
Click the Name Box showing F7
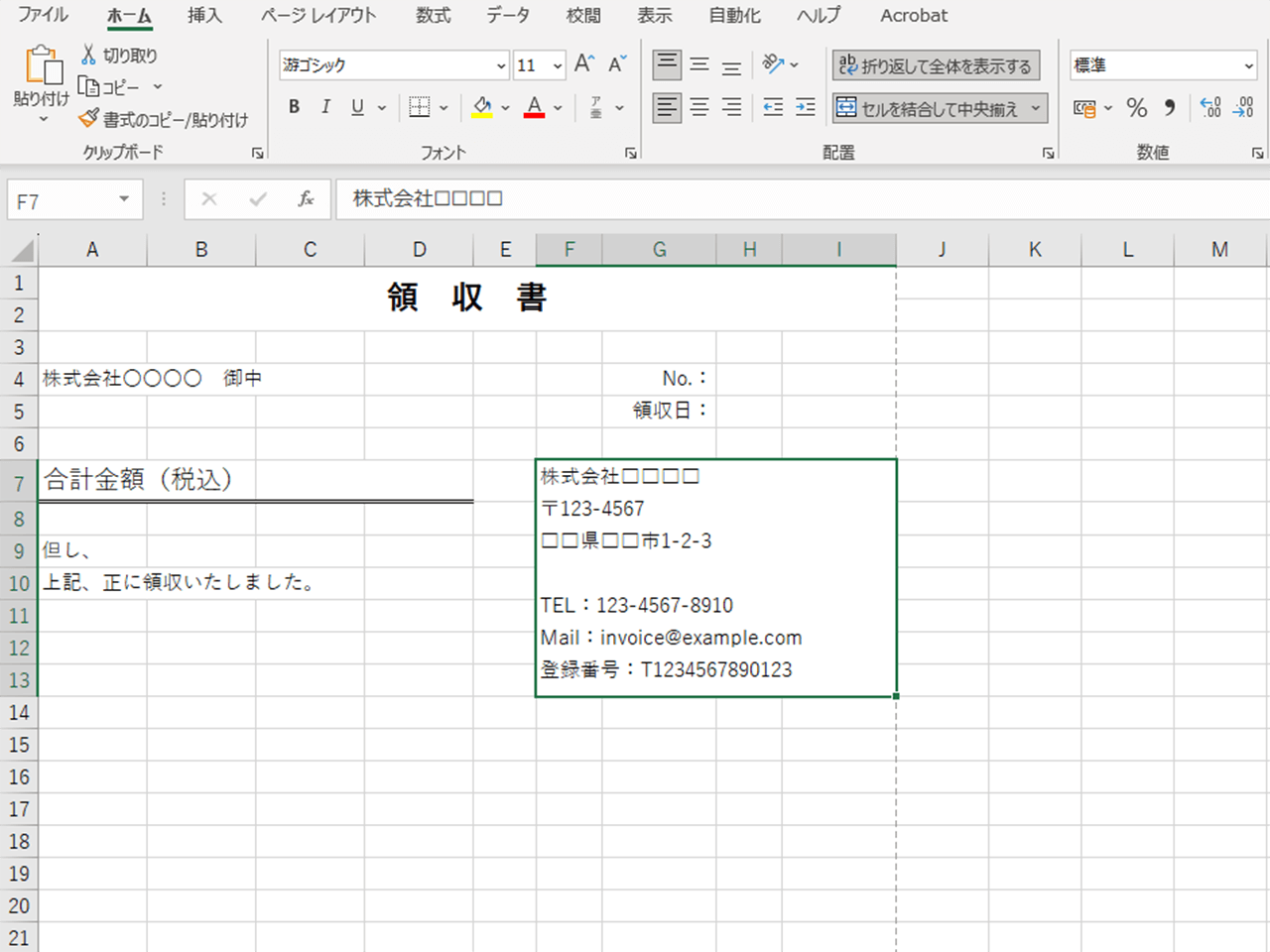pos(62,201)
